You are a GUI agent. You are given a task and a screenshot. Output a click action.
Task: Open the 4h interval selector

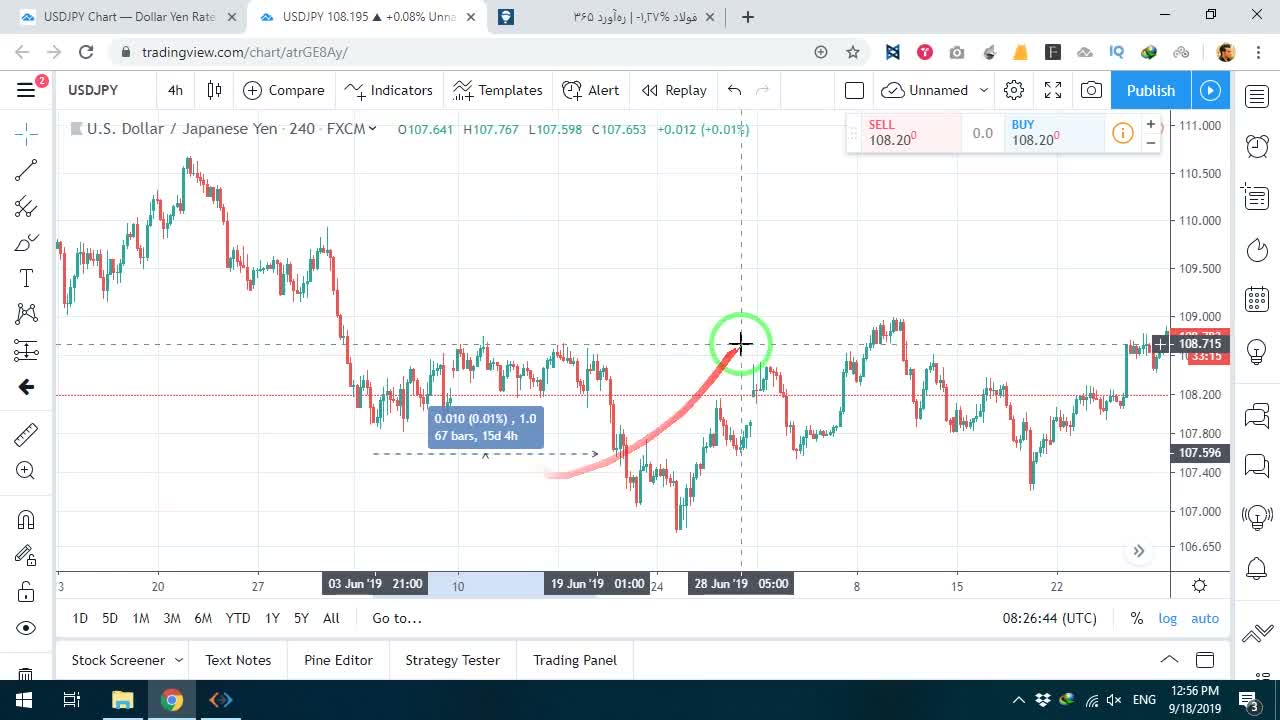[x=175, y=90]
